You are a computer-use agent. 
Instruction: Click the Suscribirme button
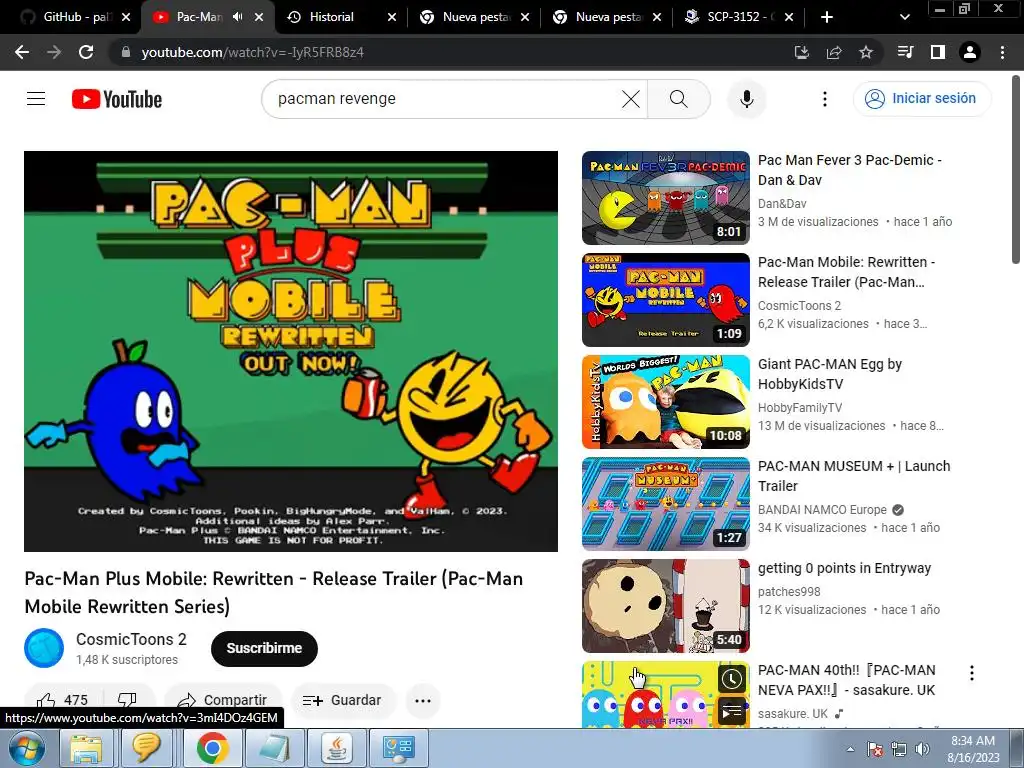coord(264,648)
